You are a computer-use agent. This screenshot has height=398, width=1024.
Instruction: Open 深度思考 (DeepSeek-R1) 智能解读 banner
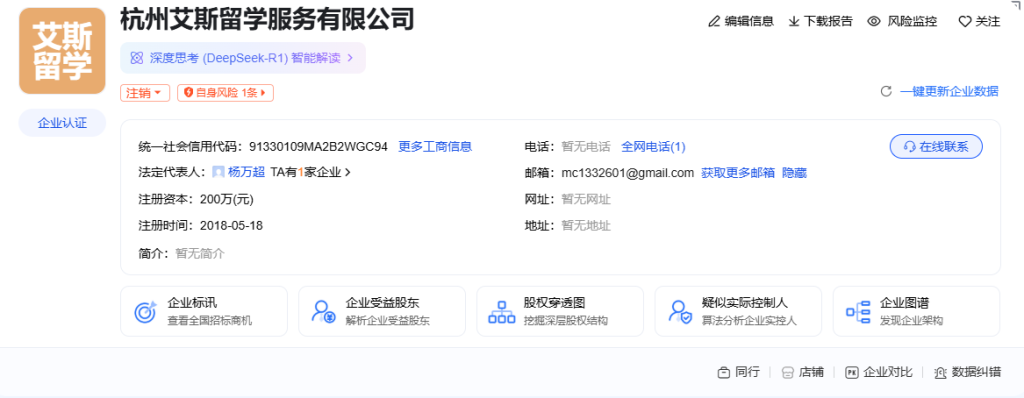click(x=243, y=58)
